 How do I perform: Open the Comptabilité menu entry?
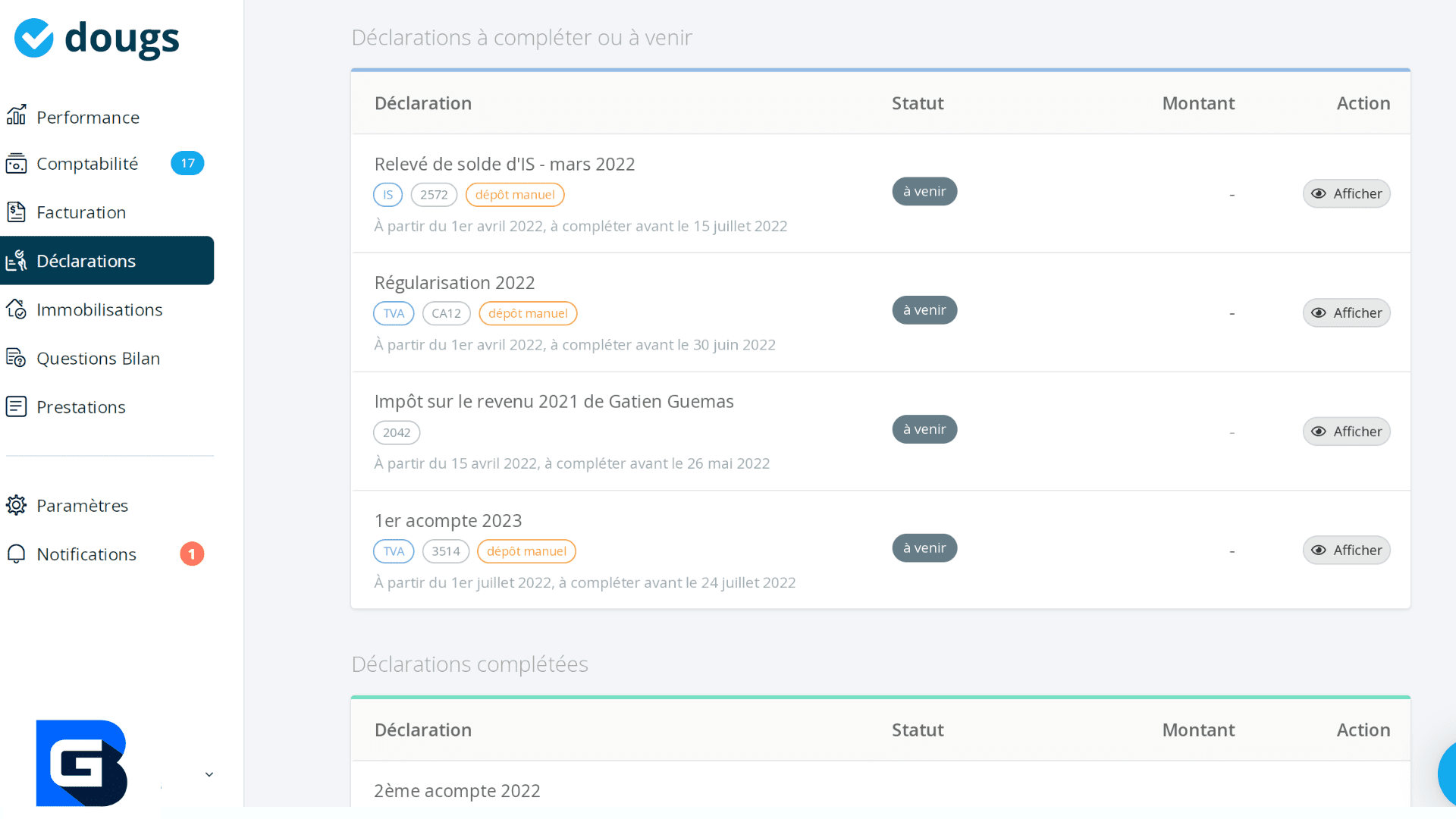pyautogui.click(x=87, y=164)
